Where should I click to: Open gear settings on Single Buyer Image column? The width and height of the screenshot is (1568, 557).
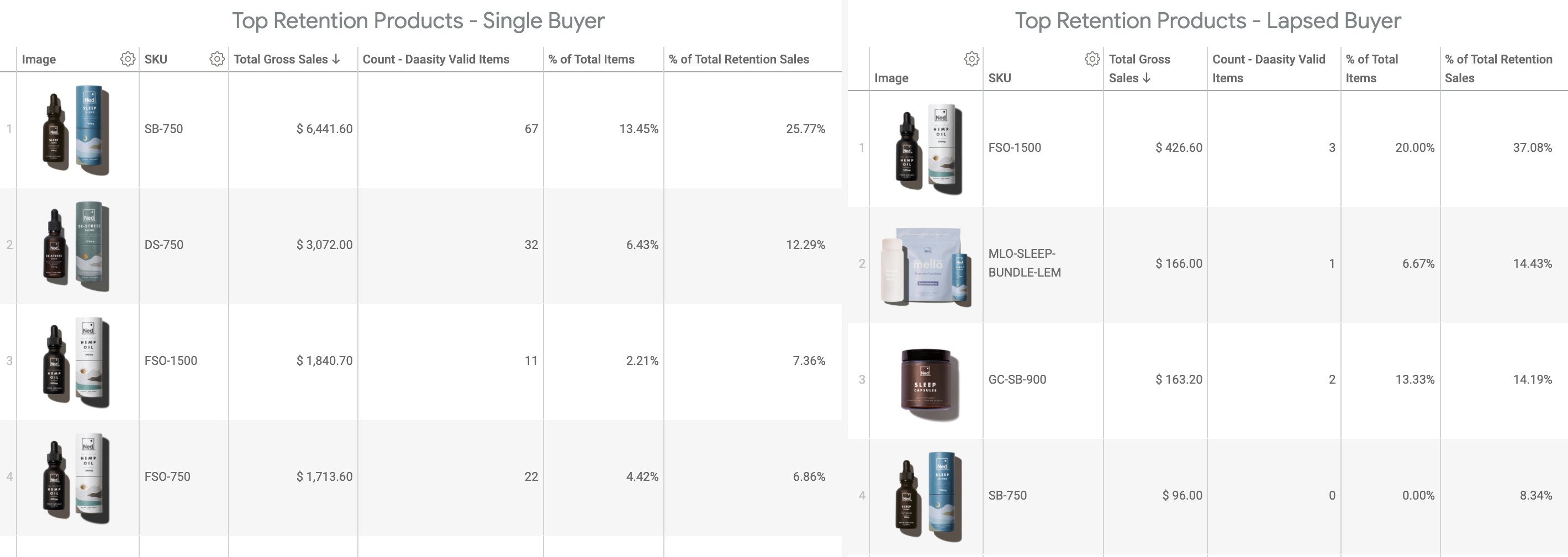[x=128, y=59]
